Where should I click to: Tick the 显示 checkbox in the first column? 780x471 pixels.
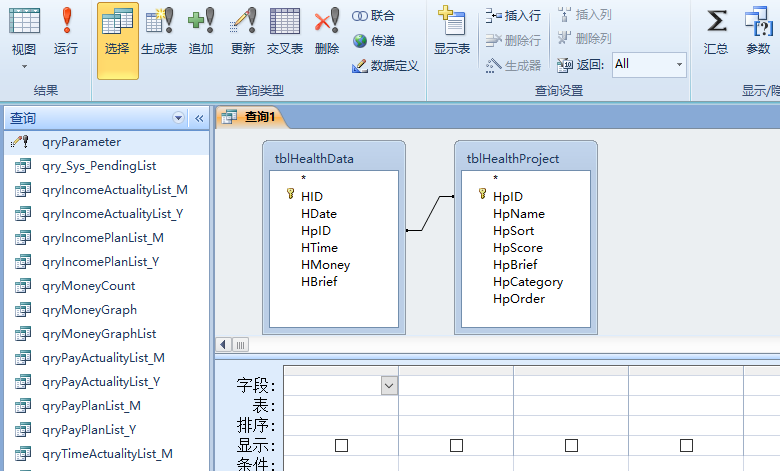341,445
